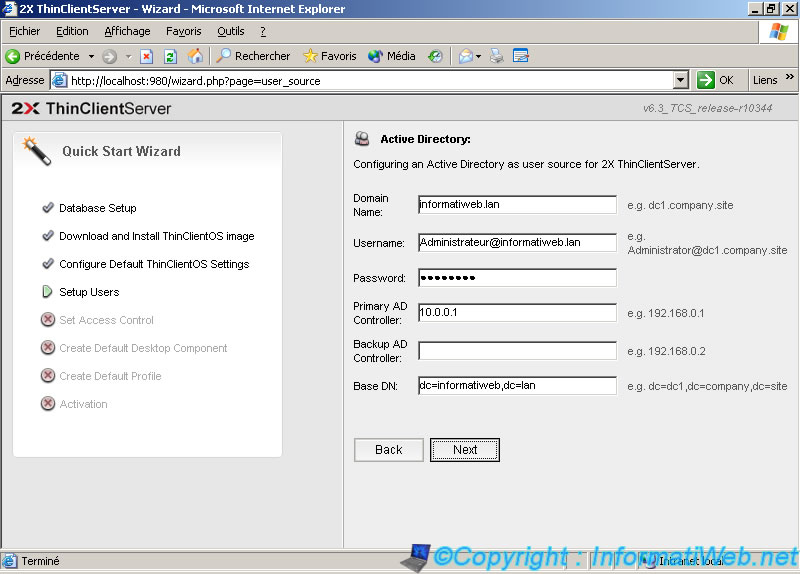
Task: Click the Primary AD Controller field
Action: tap(517, 312)
